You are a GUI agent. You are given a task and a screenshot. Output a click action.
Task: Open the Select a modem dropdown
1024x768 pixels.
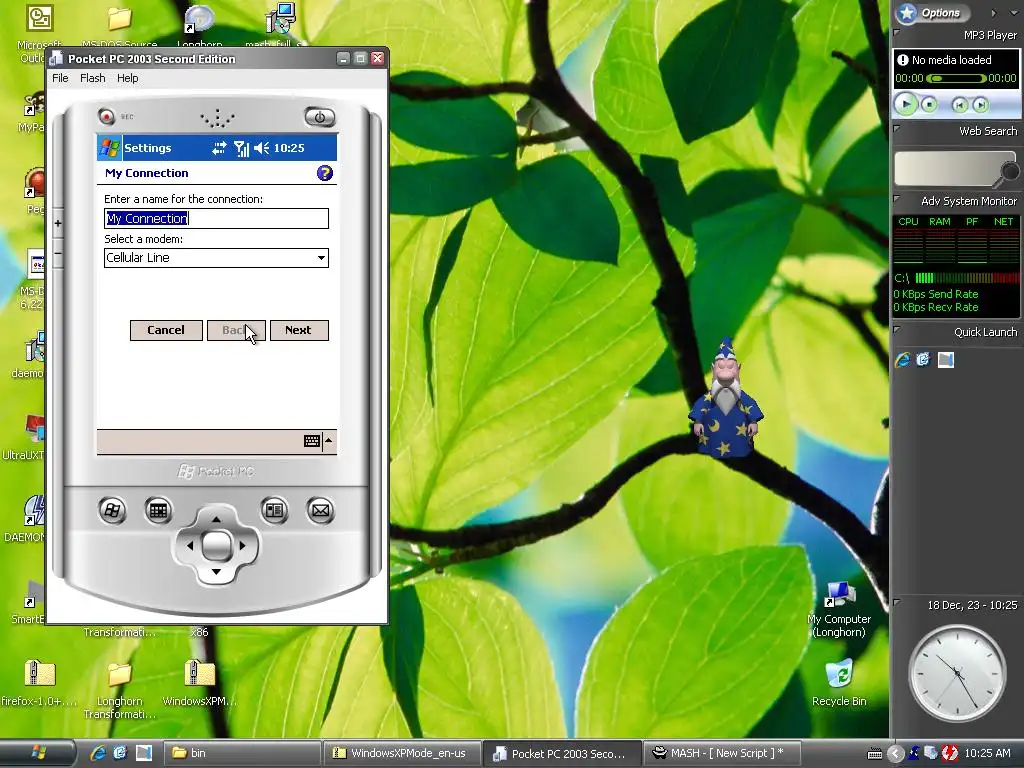click(x=216, y=258)
